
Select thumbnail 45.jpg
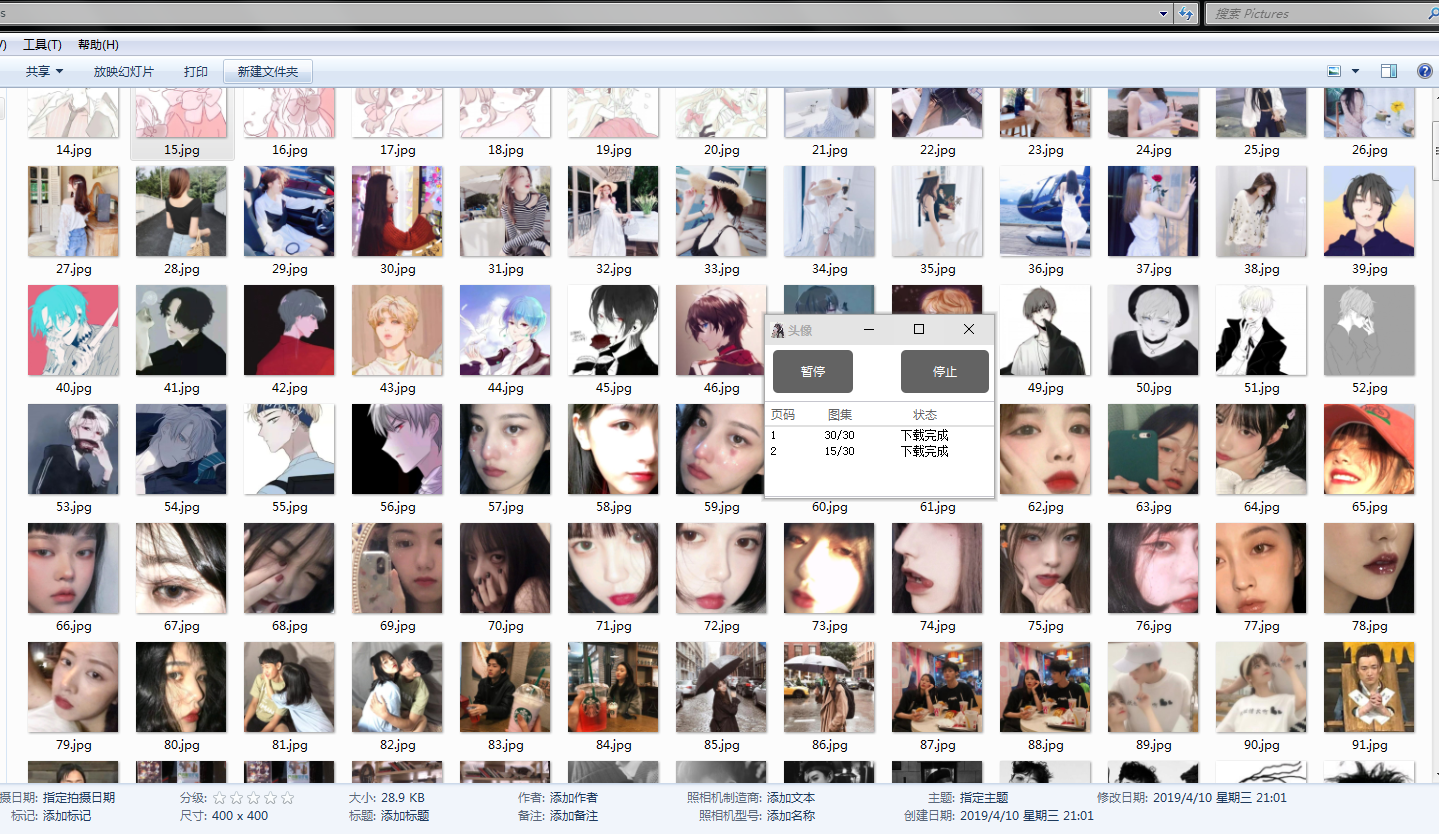614,330
